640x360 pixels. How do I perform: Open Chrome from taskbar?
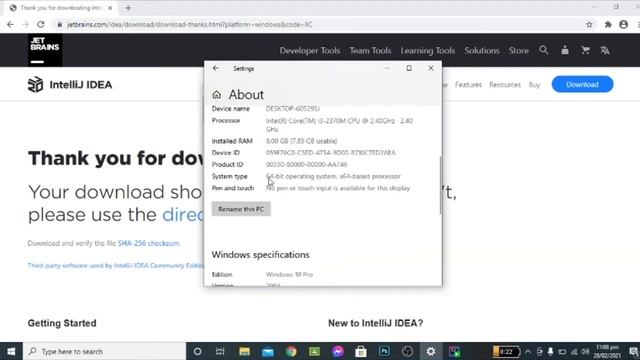coord(291,351)
